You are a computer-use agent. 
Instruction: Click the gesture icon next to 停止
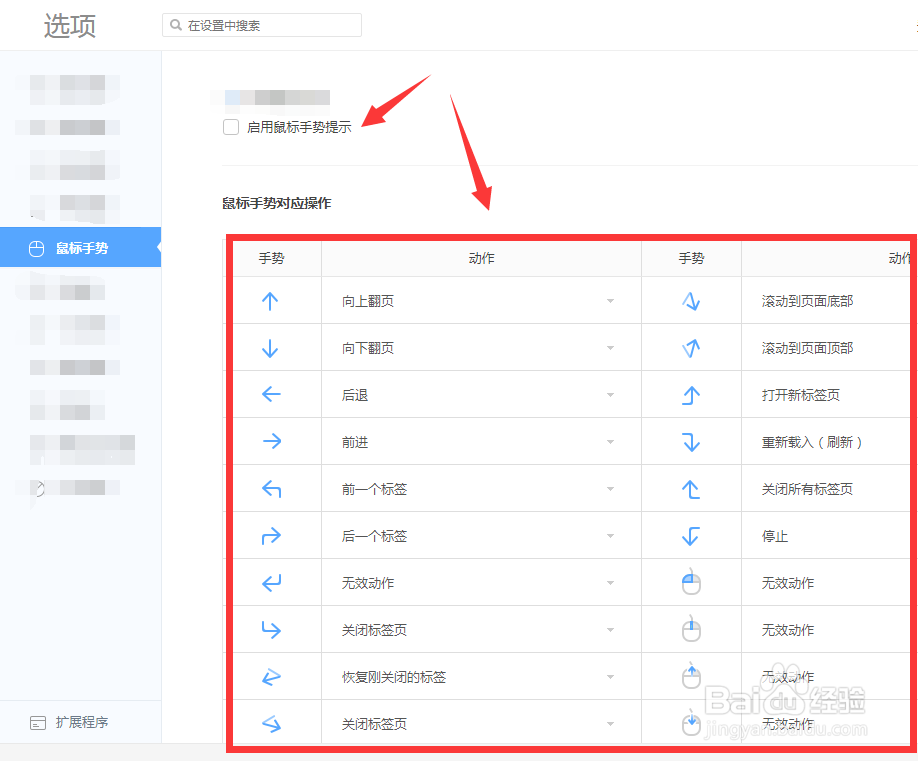[x=691, y=535]
